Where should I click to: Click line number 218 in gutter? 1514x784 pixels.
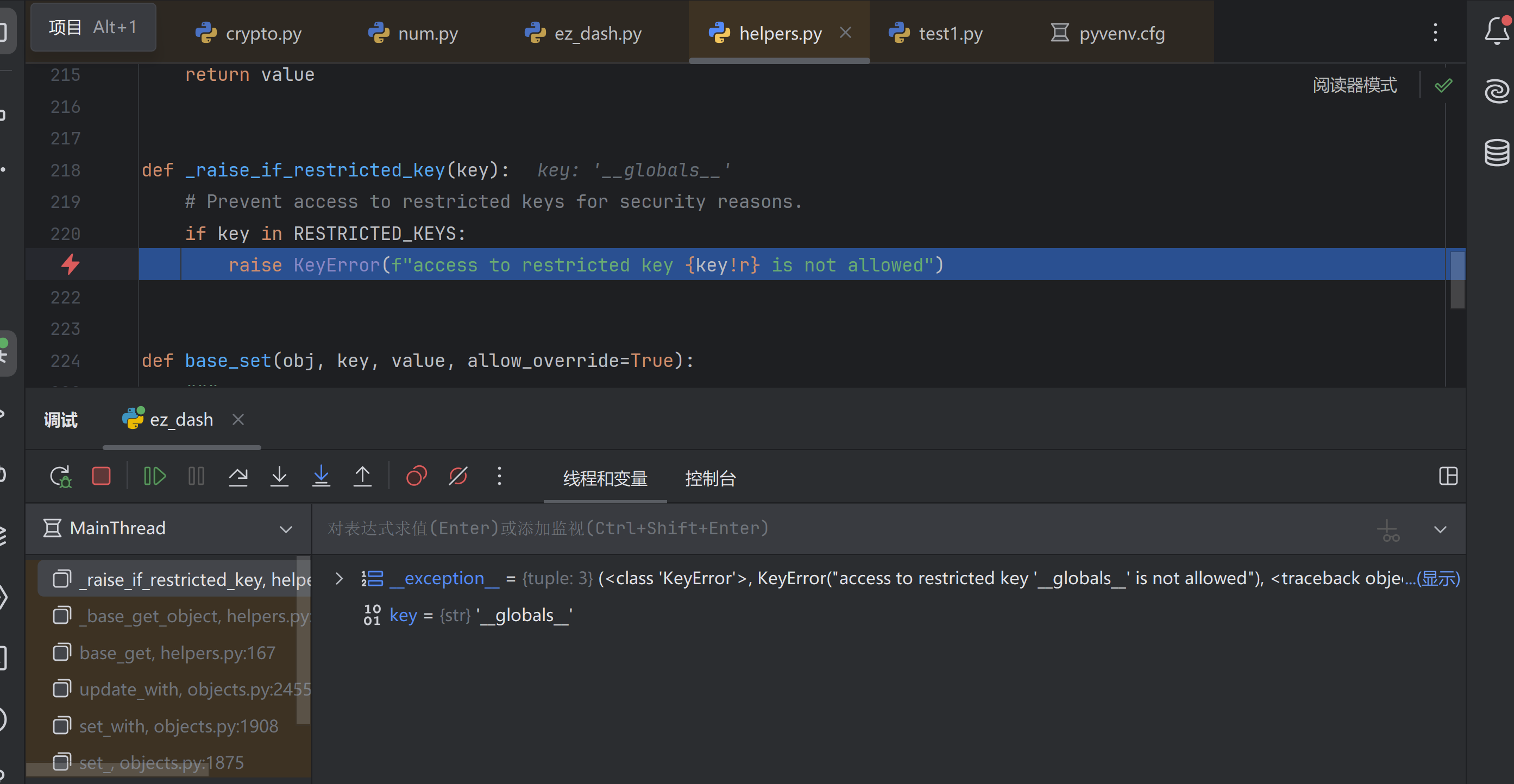coord(65,170)
